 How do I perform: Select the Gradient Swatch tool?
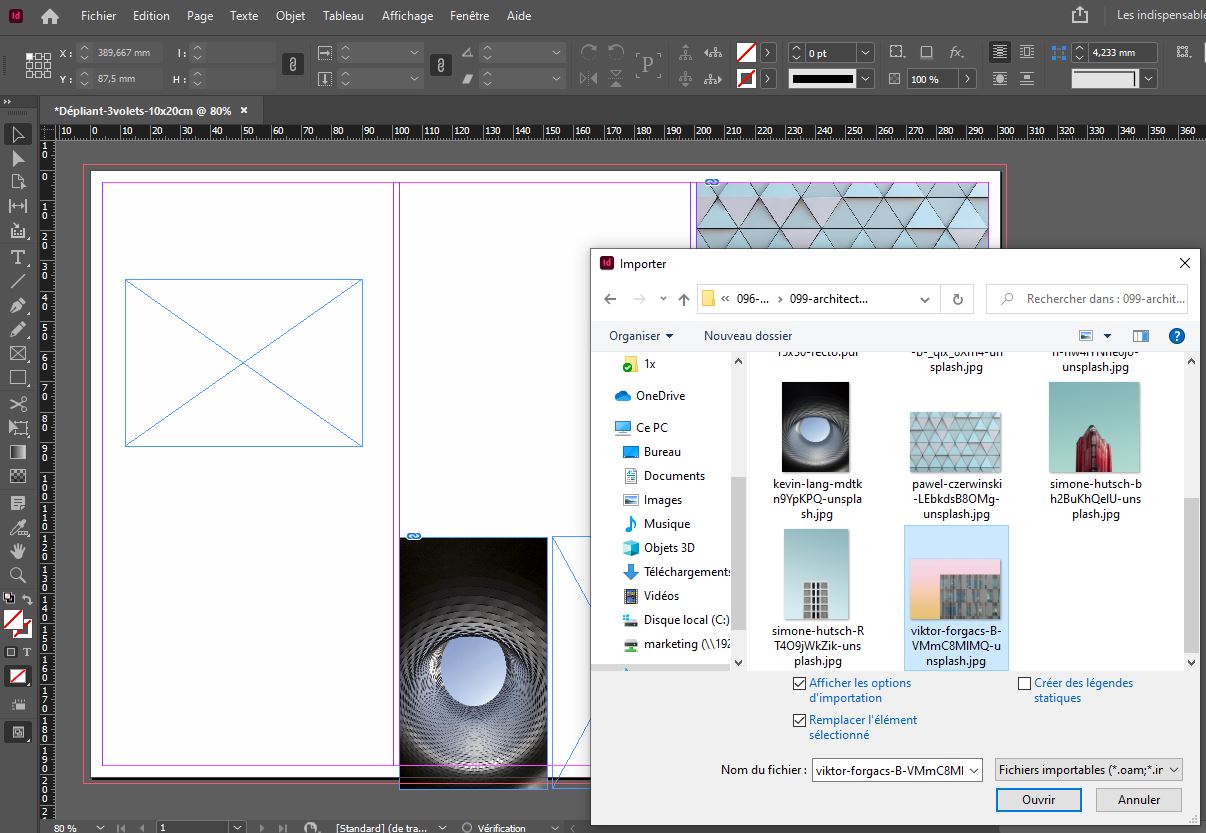(17, 452)
